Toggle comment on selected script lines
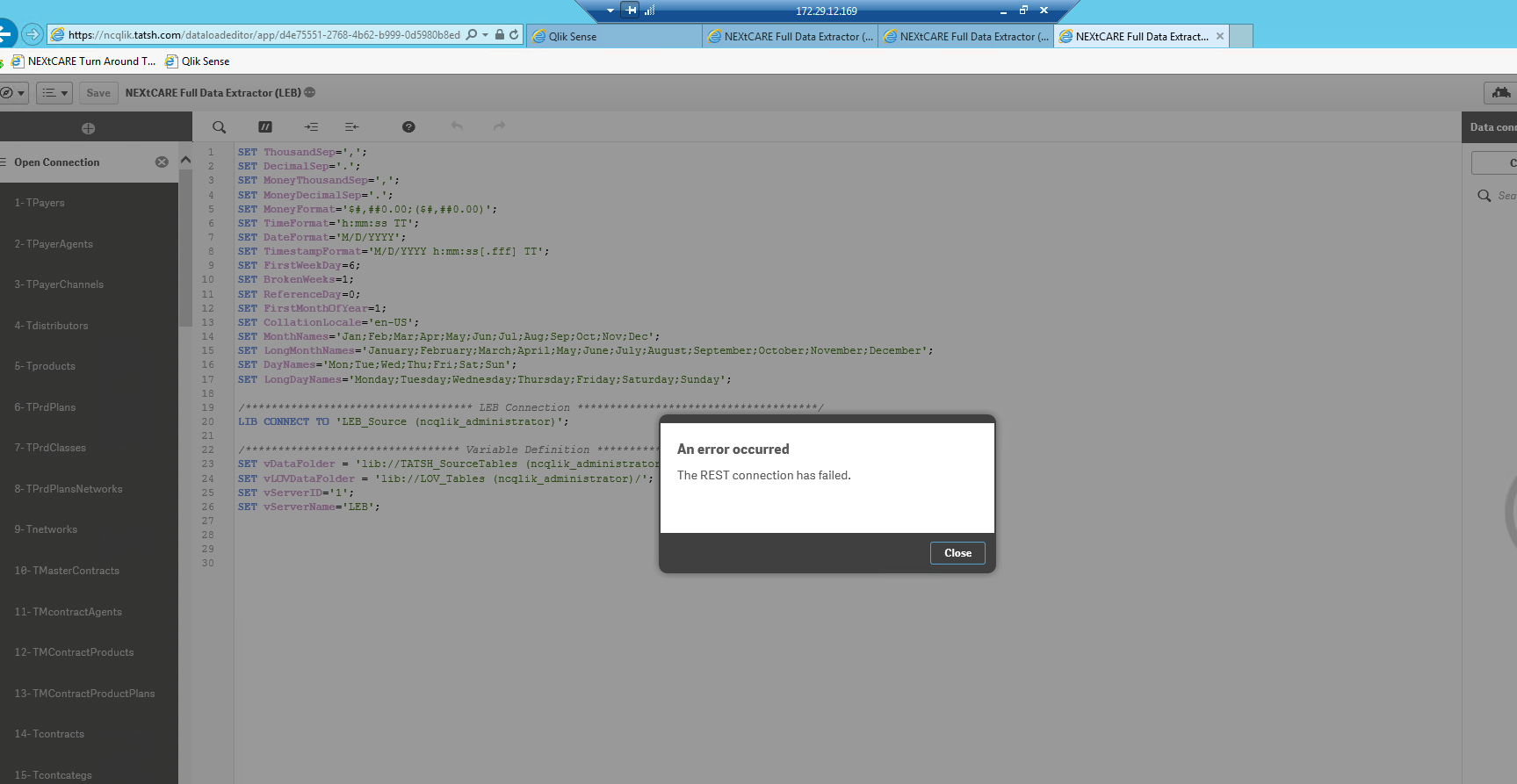Screen dimensions: 1517x784 265,127
